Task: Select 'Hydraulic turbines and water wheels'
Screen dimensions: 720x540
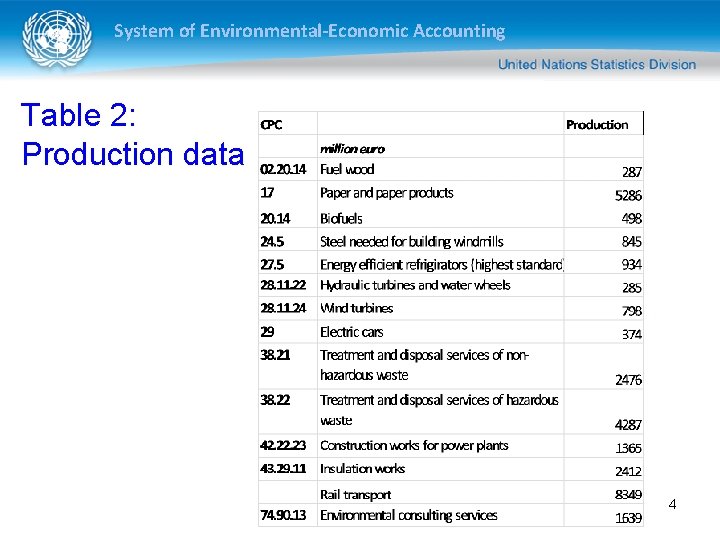Action: (x=415, y=286)
